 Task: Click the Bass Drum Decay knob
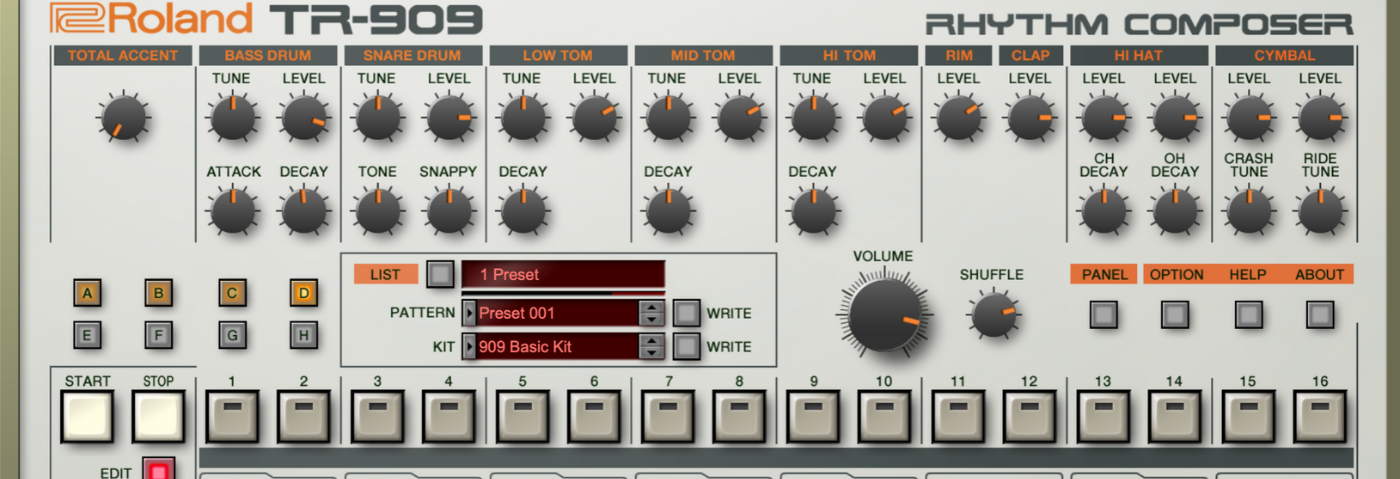click(304, 211)
